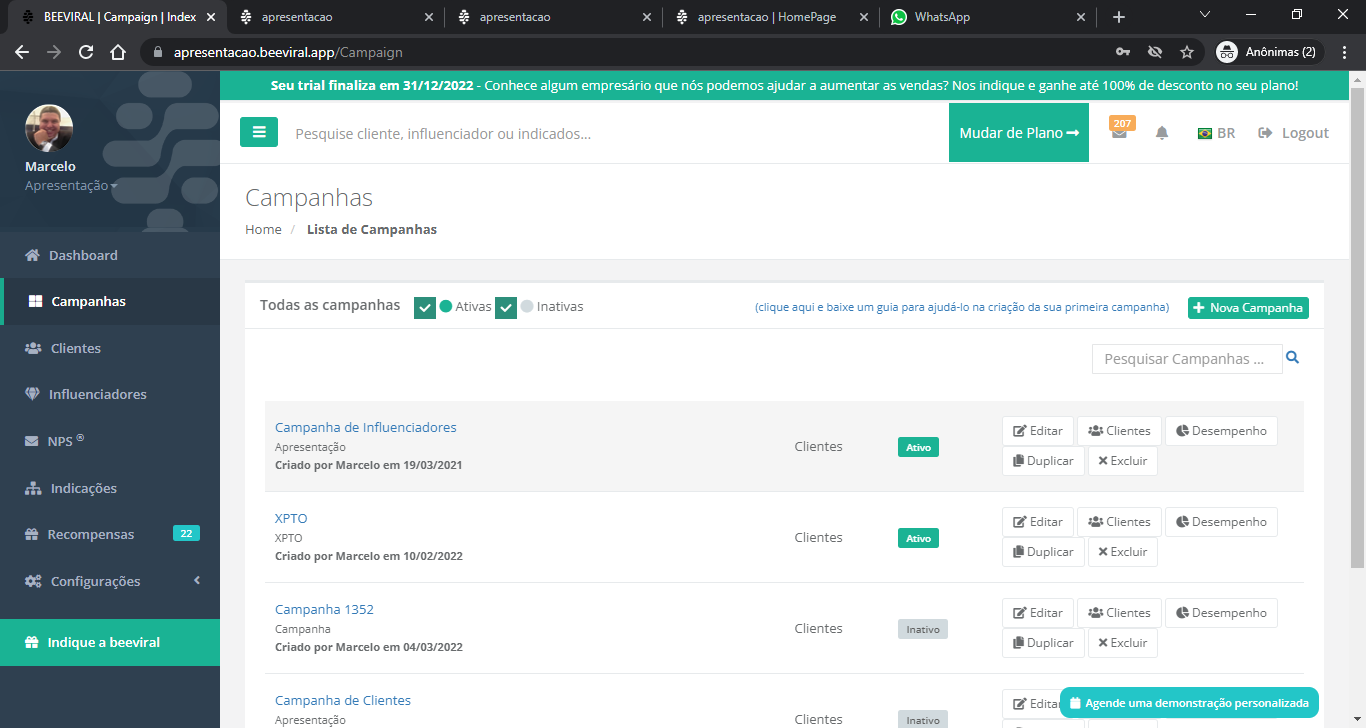Image resolution: width=1366 pixels, height=728 pixels.
Task: Open the Campanha de Clientes title link
Action: tap(343, 700)
